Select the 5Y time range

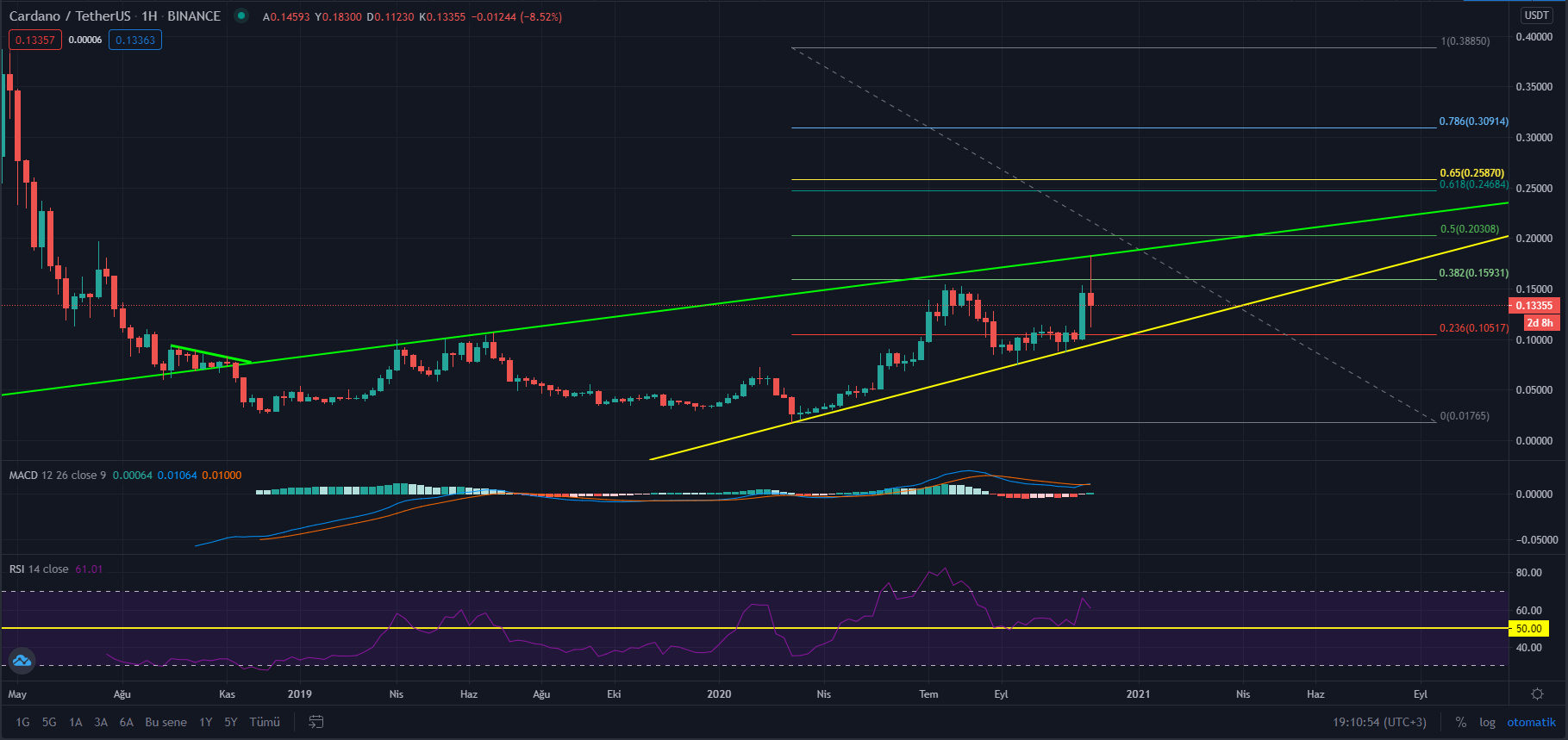(231, 722)
